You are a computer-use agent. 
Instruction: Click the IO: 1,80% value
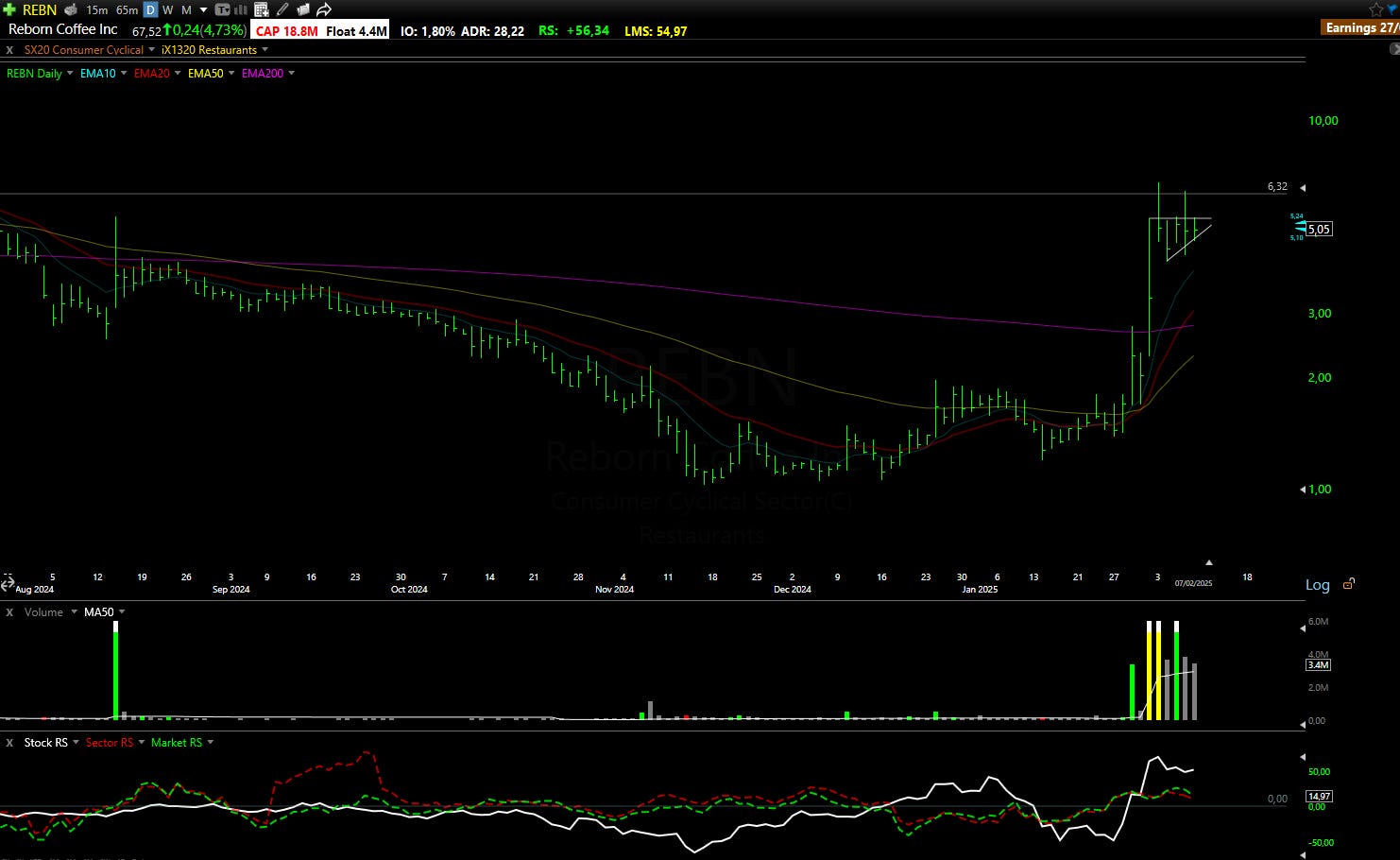pyautogui.click(x=427, y=31)
